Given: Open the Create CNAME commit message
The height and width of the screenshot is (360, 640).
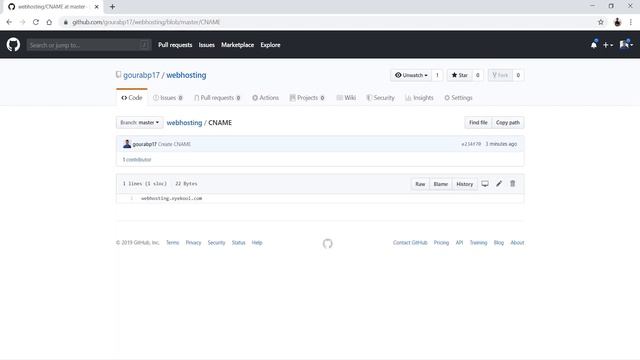Looking at the screenshot, I should [174, 144].
